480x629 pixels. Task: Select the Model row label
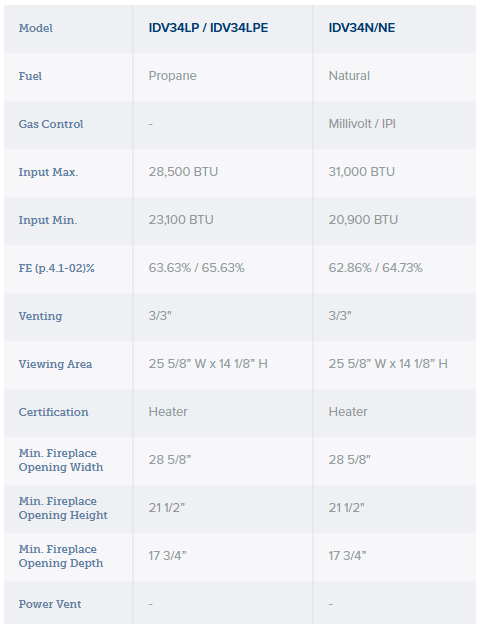tap(36, 28)
